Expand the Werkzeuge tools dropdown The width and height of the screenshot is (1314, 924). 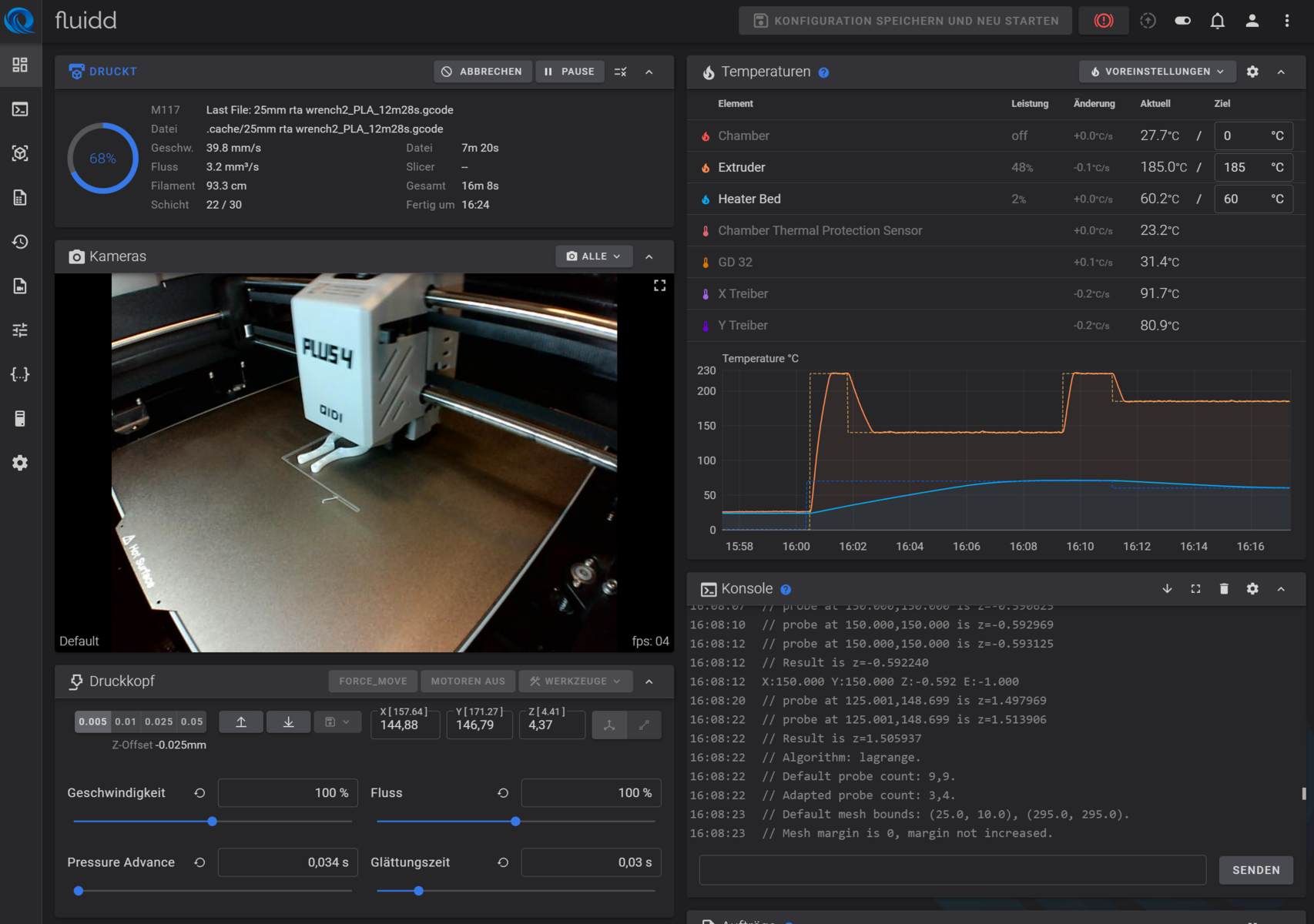(x=575, y=681)
